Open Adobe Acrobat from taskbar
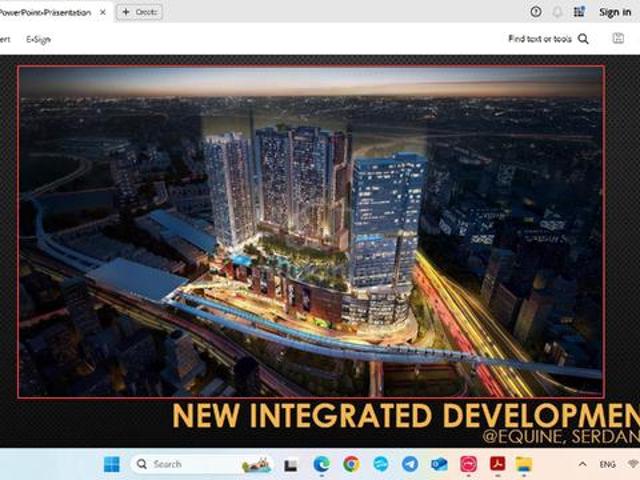The width and height of the screenshot is (640, 480). tap(496, 464)
